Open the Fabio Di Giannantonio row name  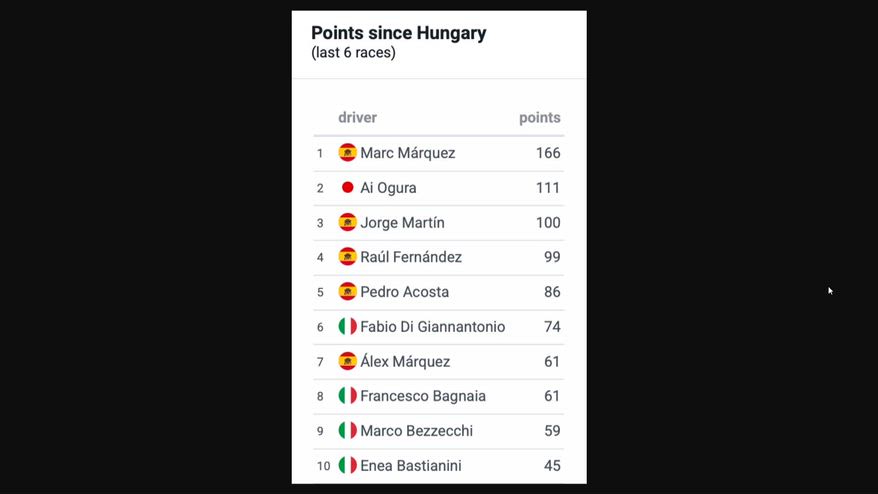(x=432, y=327)
